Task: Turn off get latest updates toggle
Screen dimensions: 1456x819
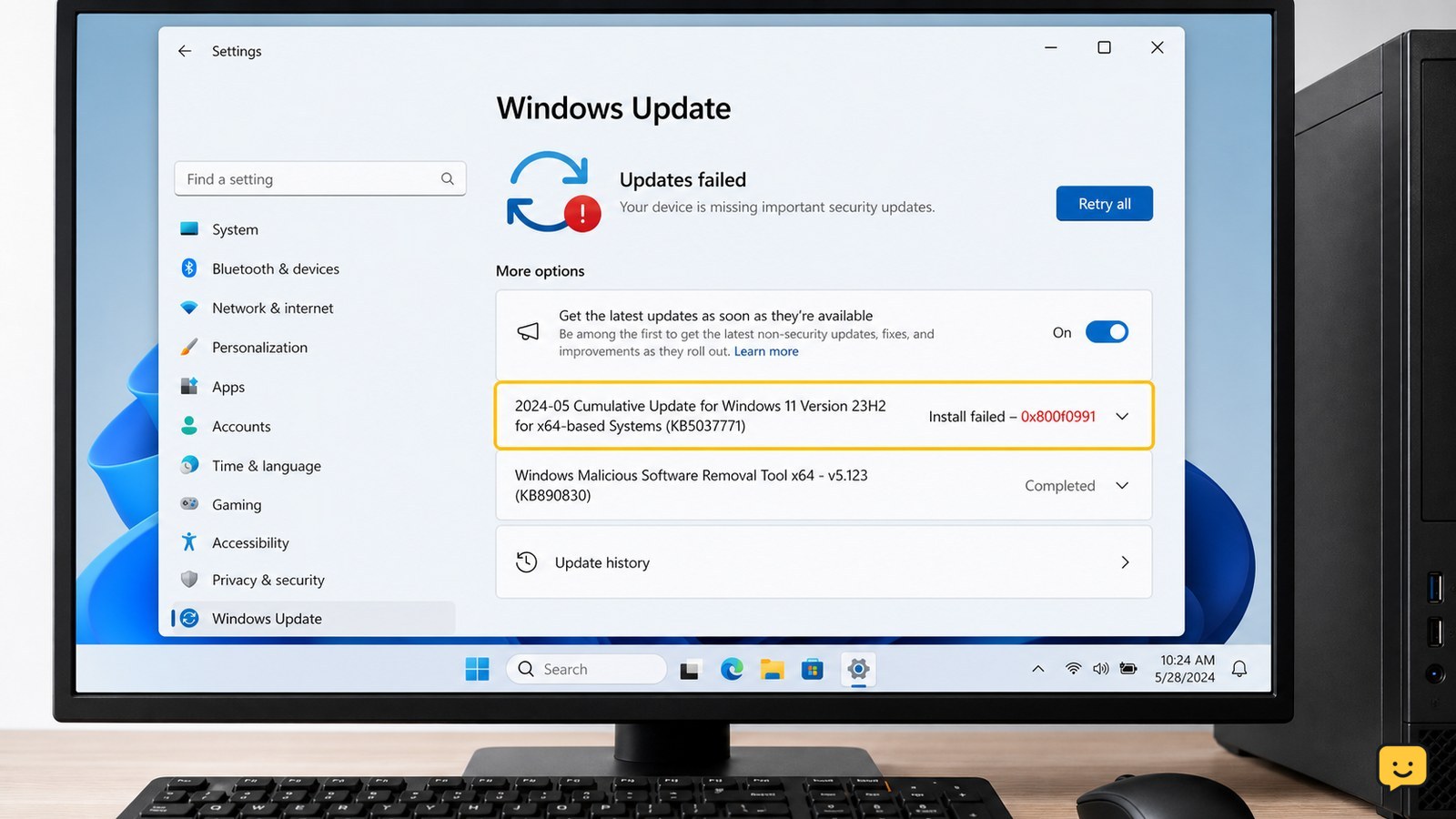Action: 1107,332
